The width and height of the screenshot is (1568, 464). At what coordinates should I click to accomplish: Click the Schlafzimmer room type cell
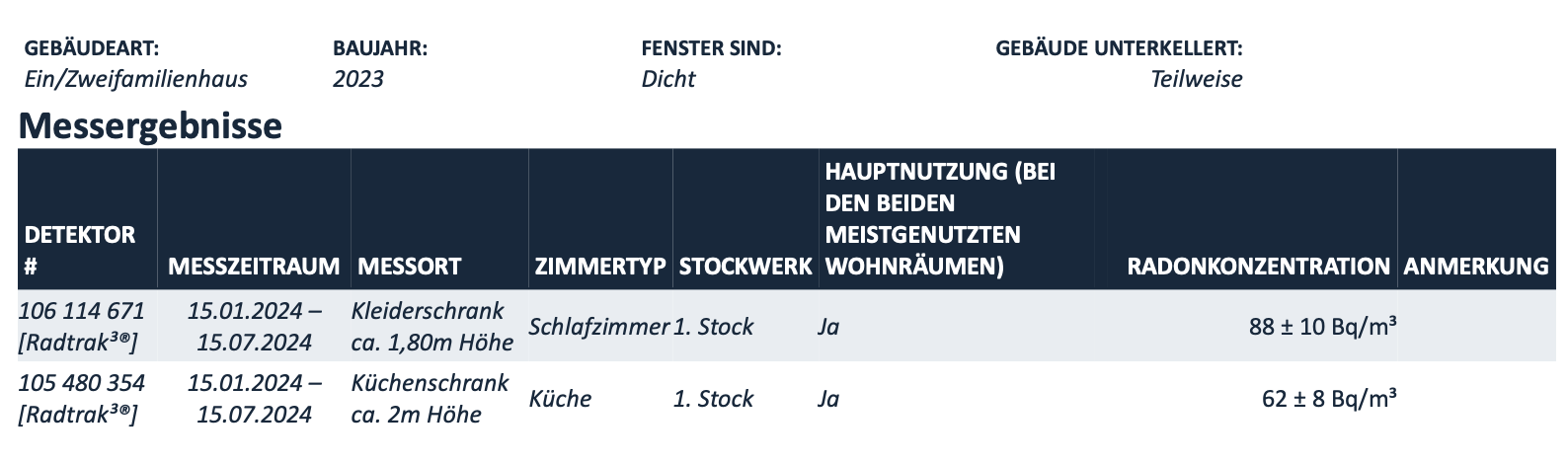[x=599, y=327]
